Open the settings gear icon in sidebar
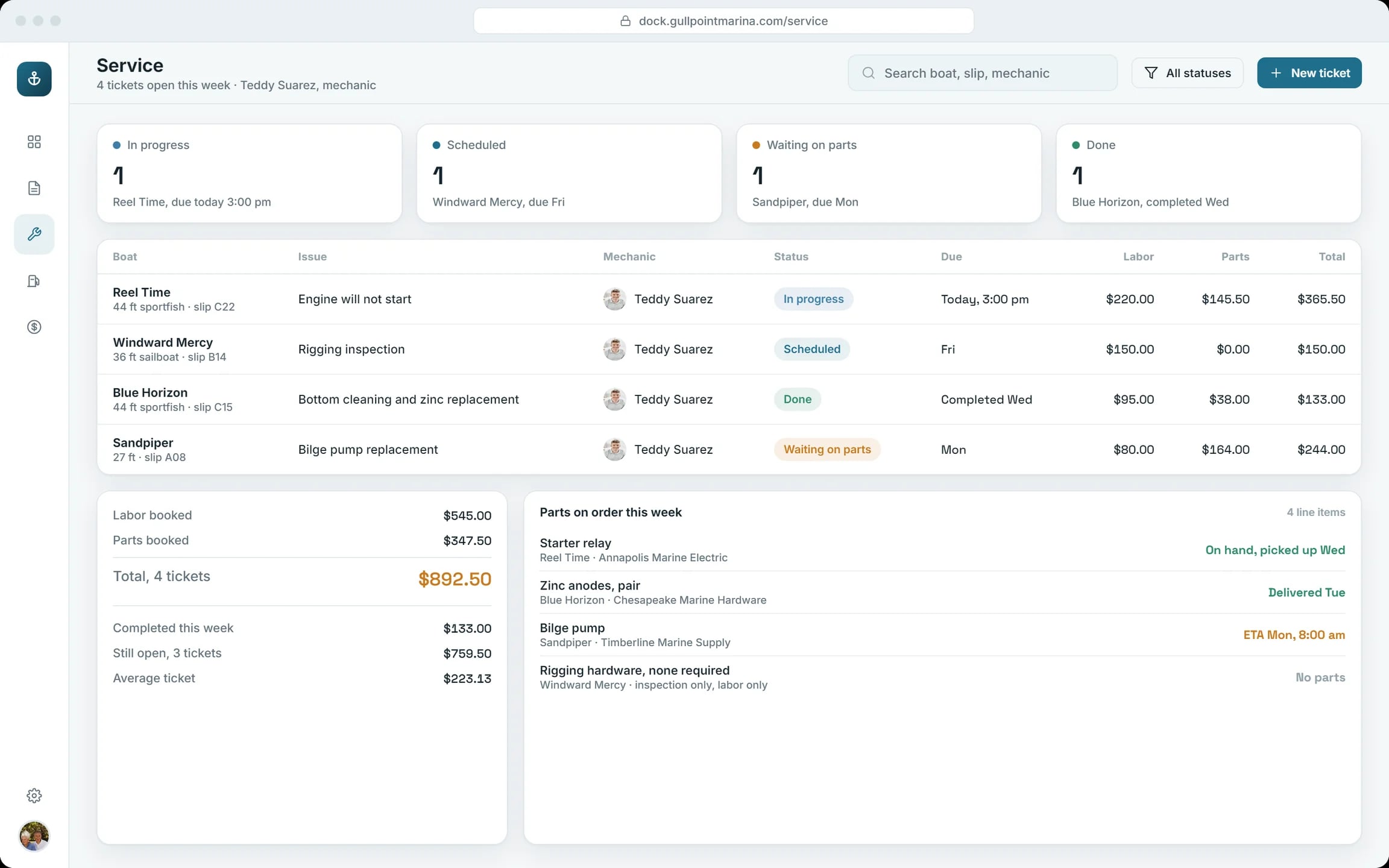 click(x=34, y=796)
